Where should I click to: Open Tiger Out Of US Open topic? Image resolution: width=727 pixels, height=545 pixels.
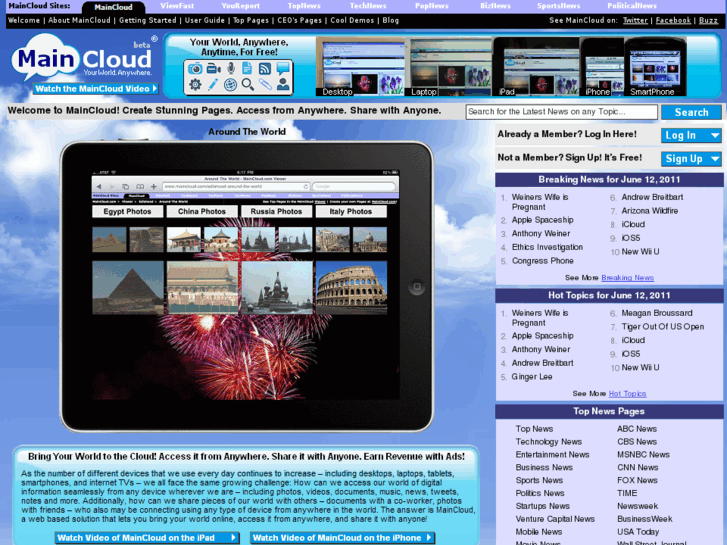(663, 327)
